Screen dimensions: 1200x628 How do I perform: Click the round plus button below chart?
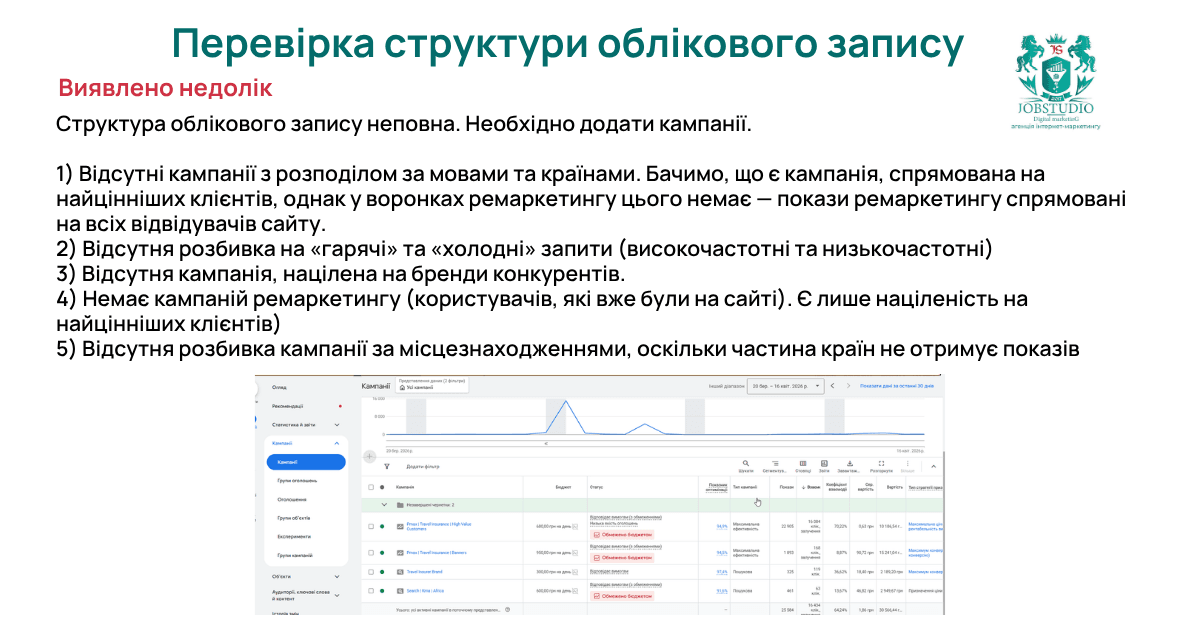[x=369, y=456]
